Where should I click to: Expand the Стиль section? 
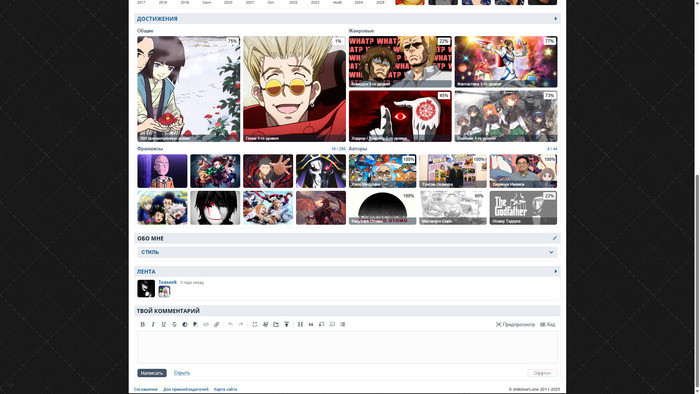pos(347,252)
